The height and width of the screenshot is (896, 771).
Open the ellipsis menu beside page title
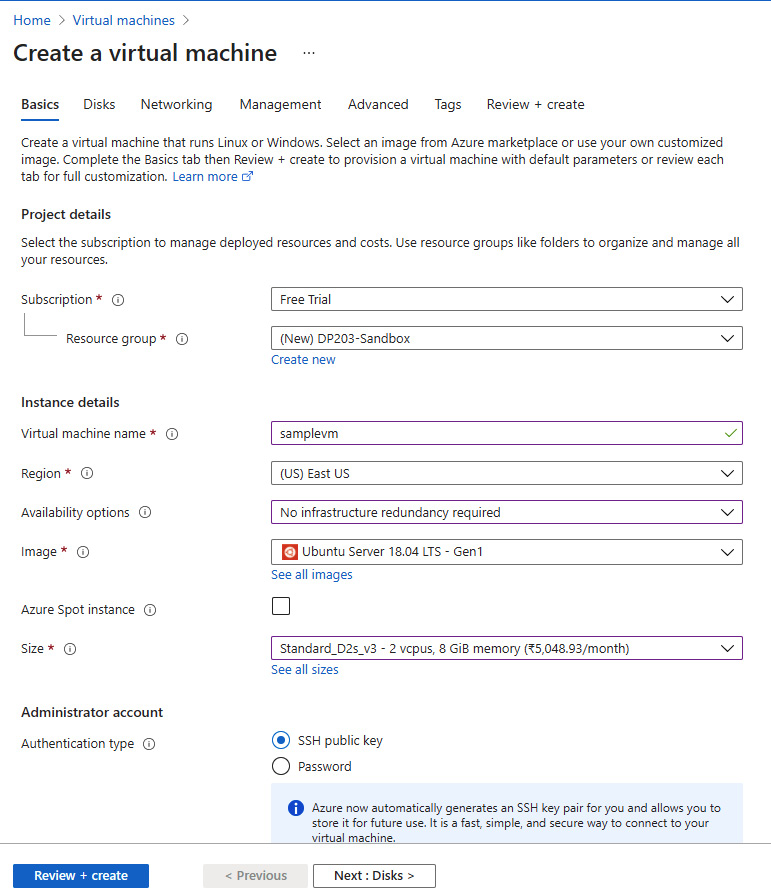[x=309, y=53]
